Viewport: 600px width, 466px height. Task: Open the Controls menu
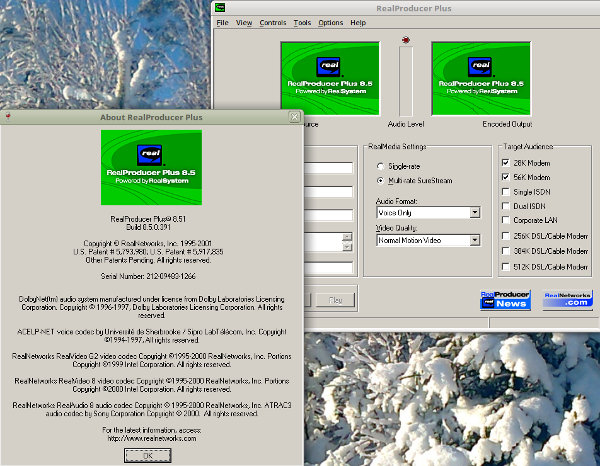pyautogui.click(x=273, y=23)
